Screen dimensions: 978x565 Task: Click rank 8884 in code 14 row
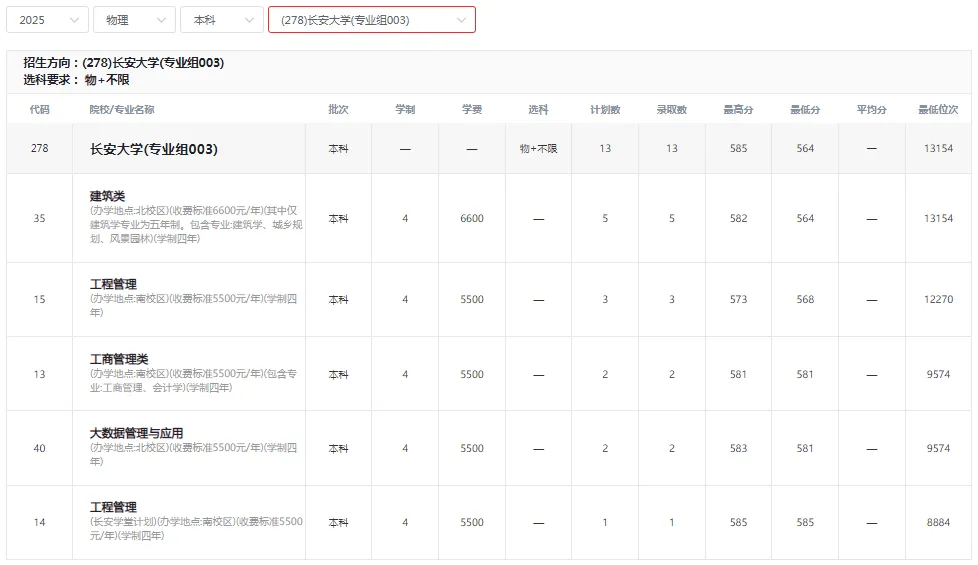pos(938,523)
